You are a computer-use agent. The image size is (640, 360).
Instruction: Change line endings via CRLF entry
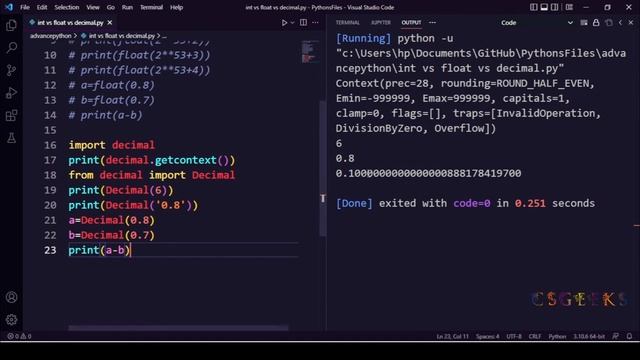click(535, 336)
